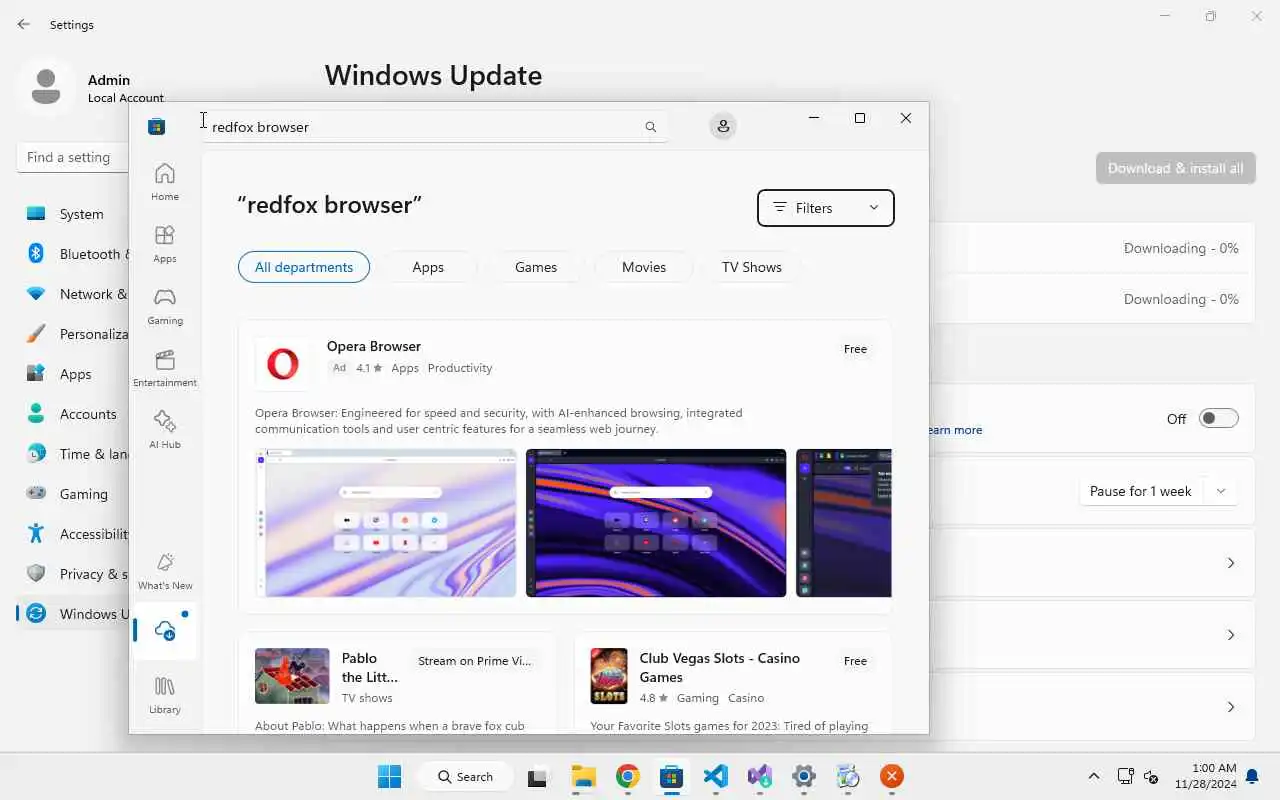The image size is (1280, 800).
Task: Open File Explorer from taskbar
Action: [x=583, y=776]
